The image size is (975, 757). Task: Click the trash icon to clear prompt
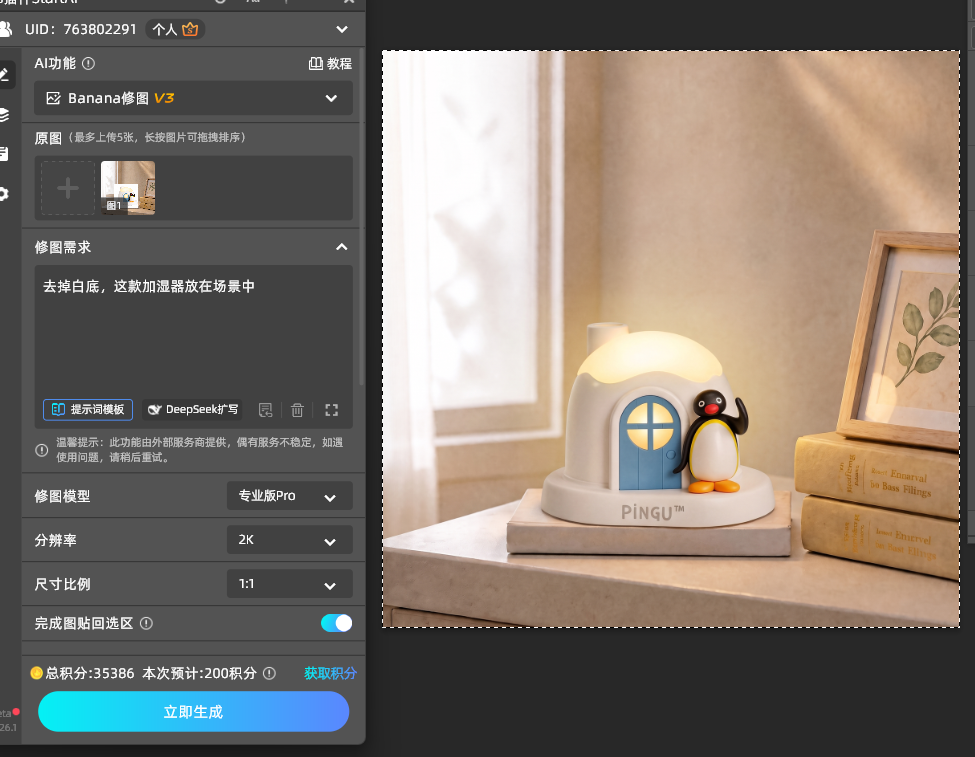[x=297, y=410]
